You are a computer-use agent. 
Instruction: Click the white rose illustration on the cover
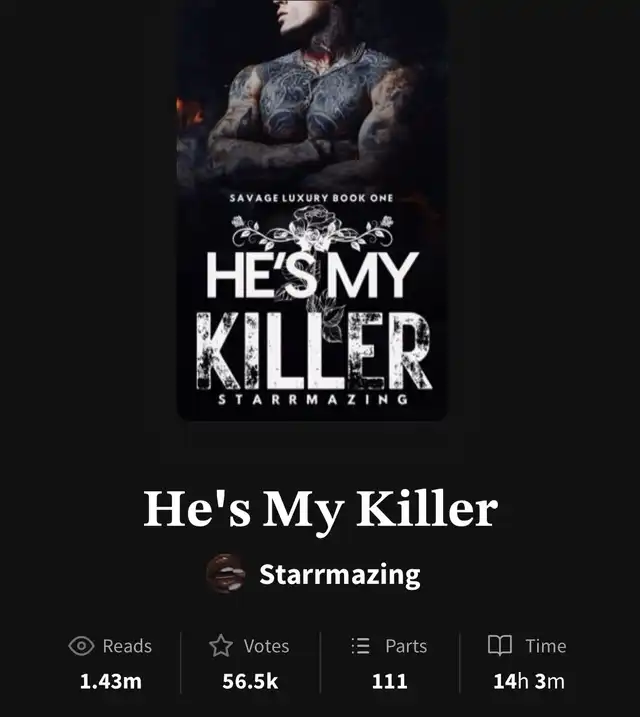pos(312,227)
